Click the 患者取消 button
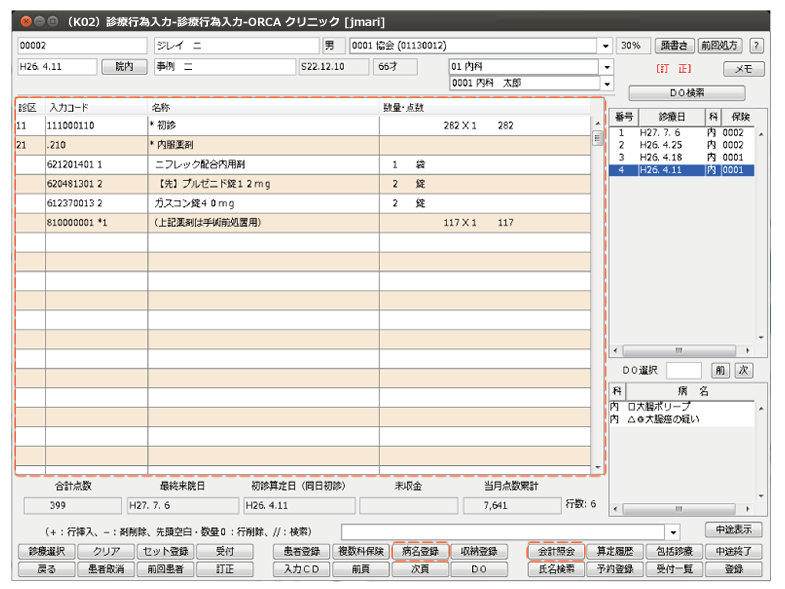The height and width of the screenshot is (589, 785). click(106, 569)
